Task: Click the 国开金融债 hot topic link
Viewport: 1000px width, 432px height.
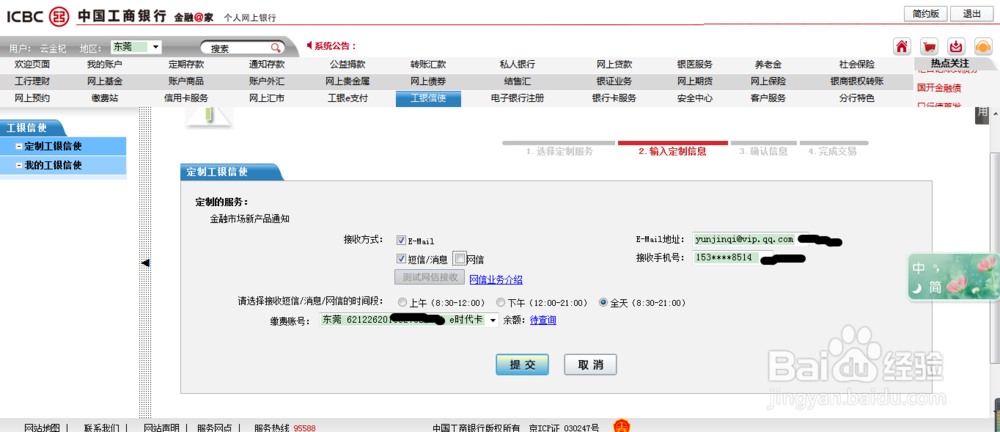Action: coord(939,87)
